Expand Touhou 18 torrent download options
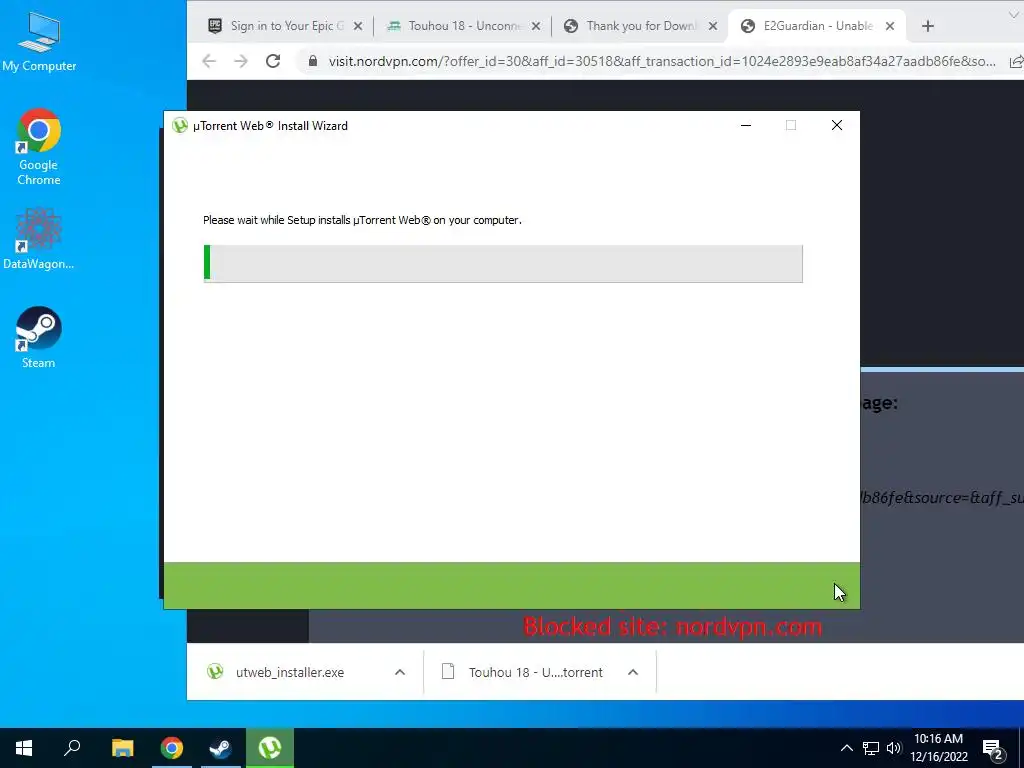1024x768 pixels. point(632,672)
